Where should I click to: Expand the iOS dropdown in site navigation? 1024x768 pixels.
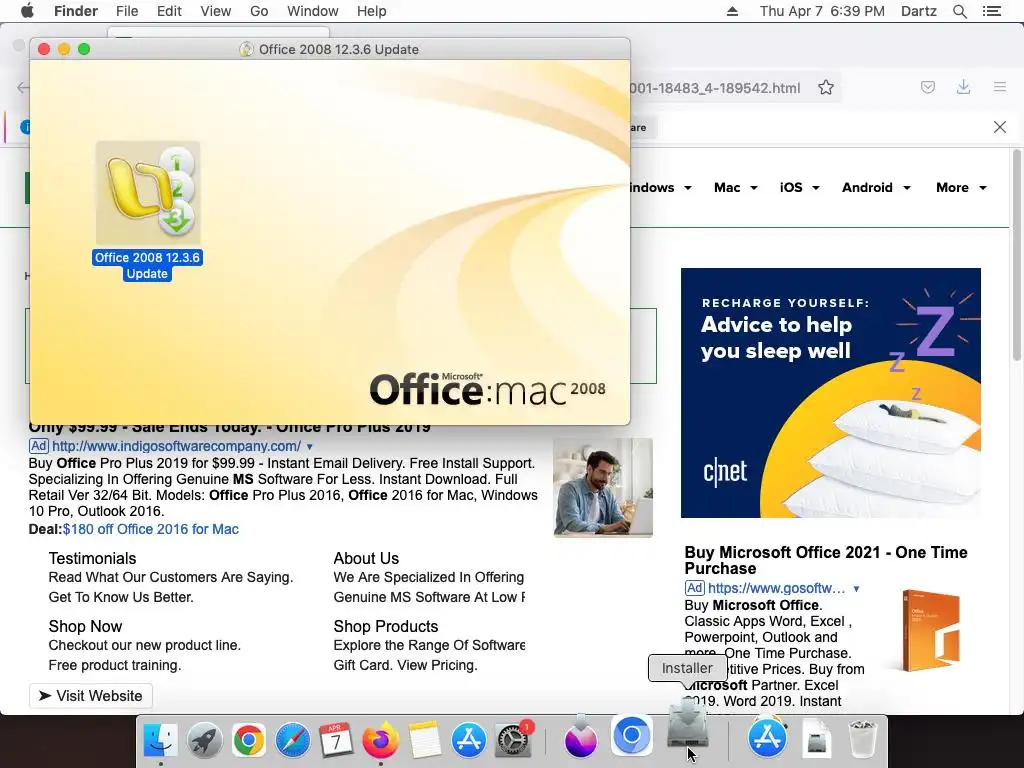coord(799,187)
